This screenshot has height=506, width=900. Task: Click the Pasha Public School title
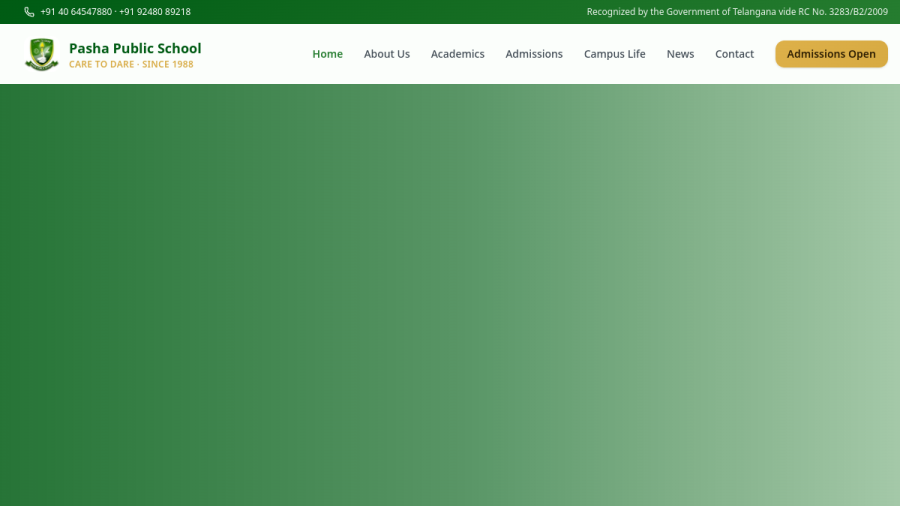point(135,48)
